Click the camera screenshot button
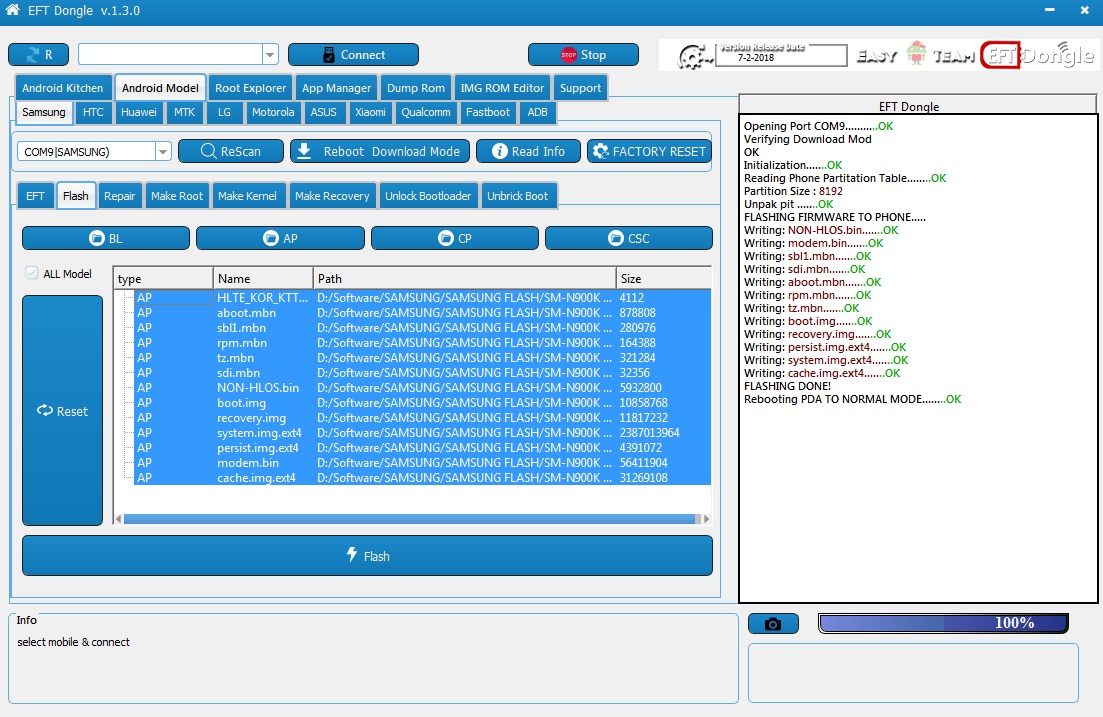Image resolution: width=1103 pixels, height=717 pixels. coord(773,623)
